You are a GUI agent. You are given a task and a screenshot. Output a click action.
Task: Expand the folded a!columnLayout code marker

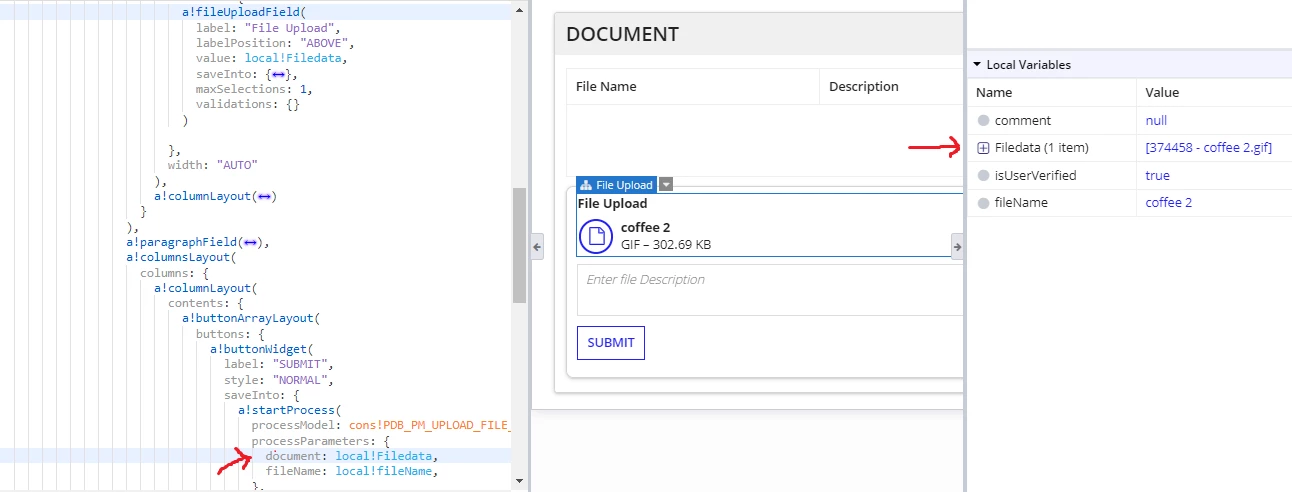265,196
